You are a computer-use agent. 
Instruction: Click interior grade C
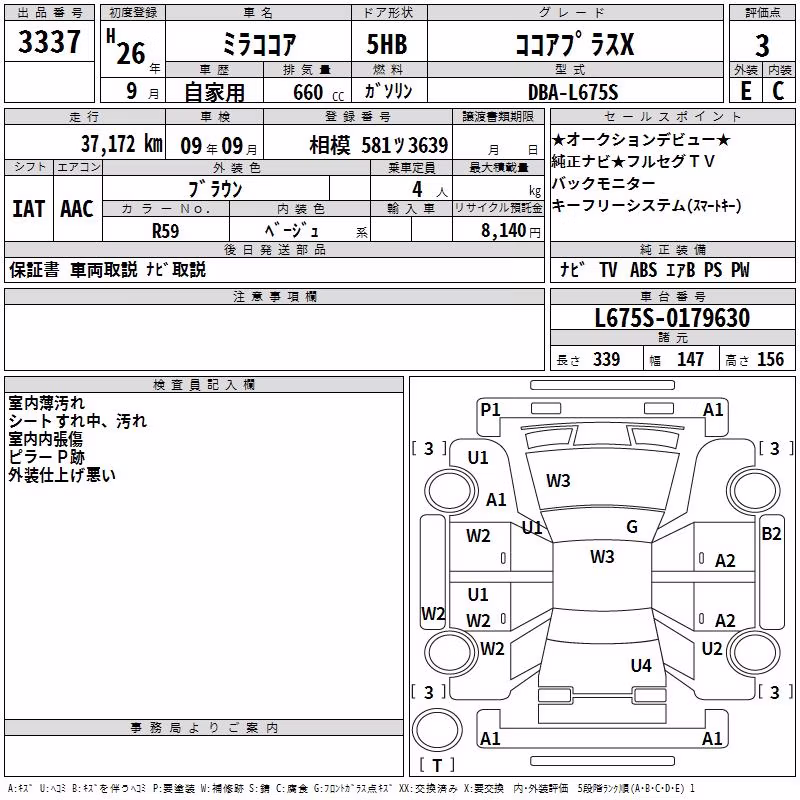point(778,91)
